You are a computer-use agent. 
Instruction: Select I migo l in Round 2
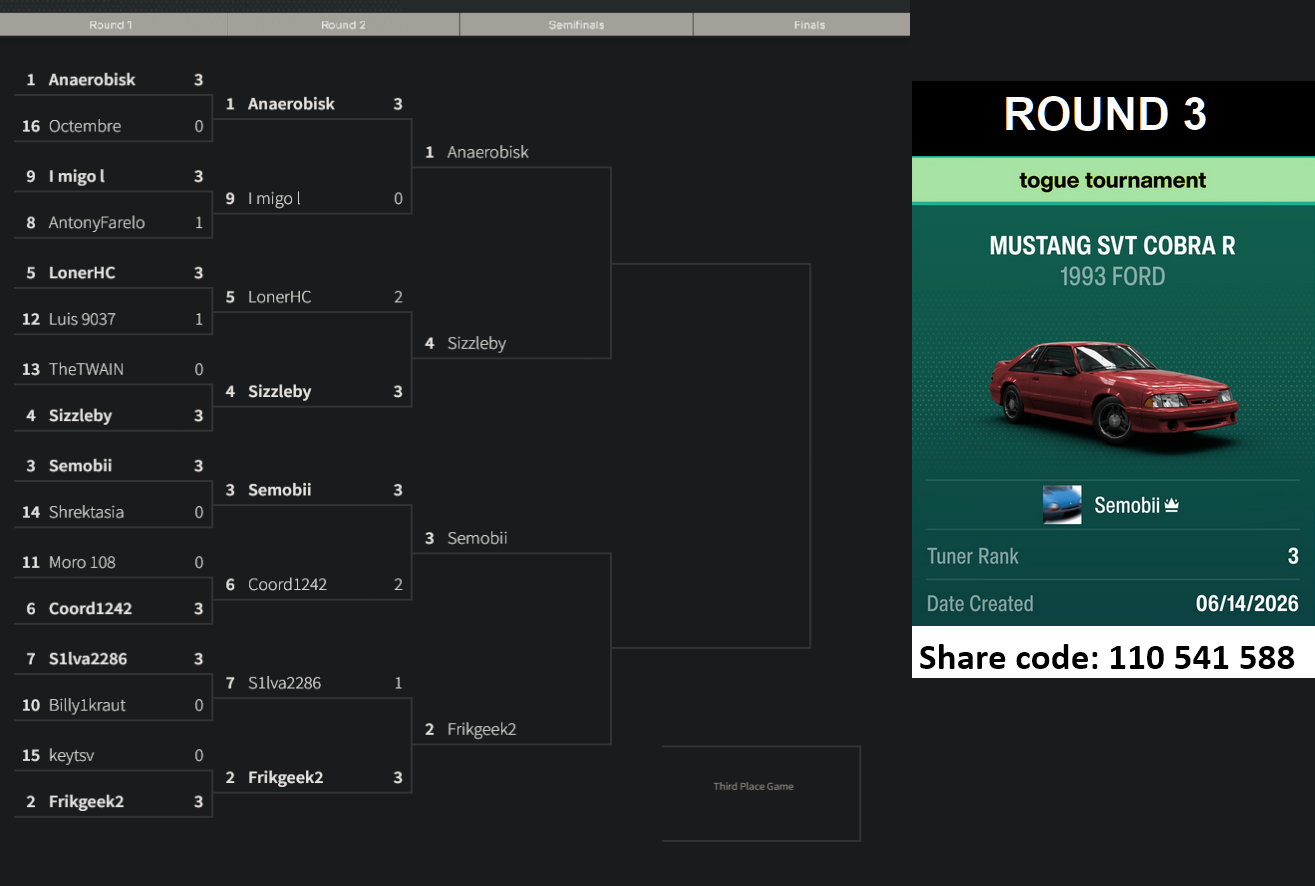point(274,199)
